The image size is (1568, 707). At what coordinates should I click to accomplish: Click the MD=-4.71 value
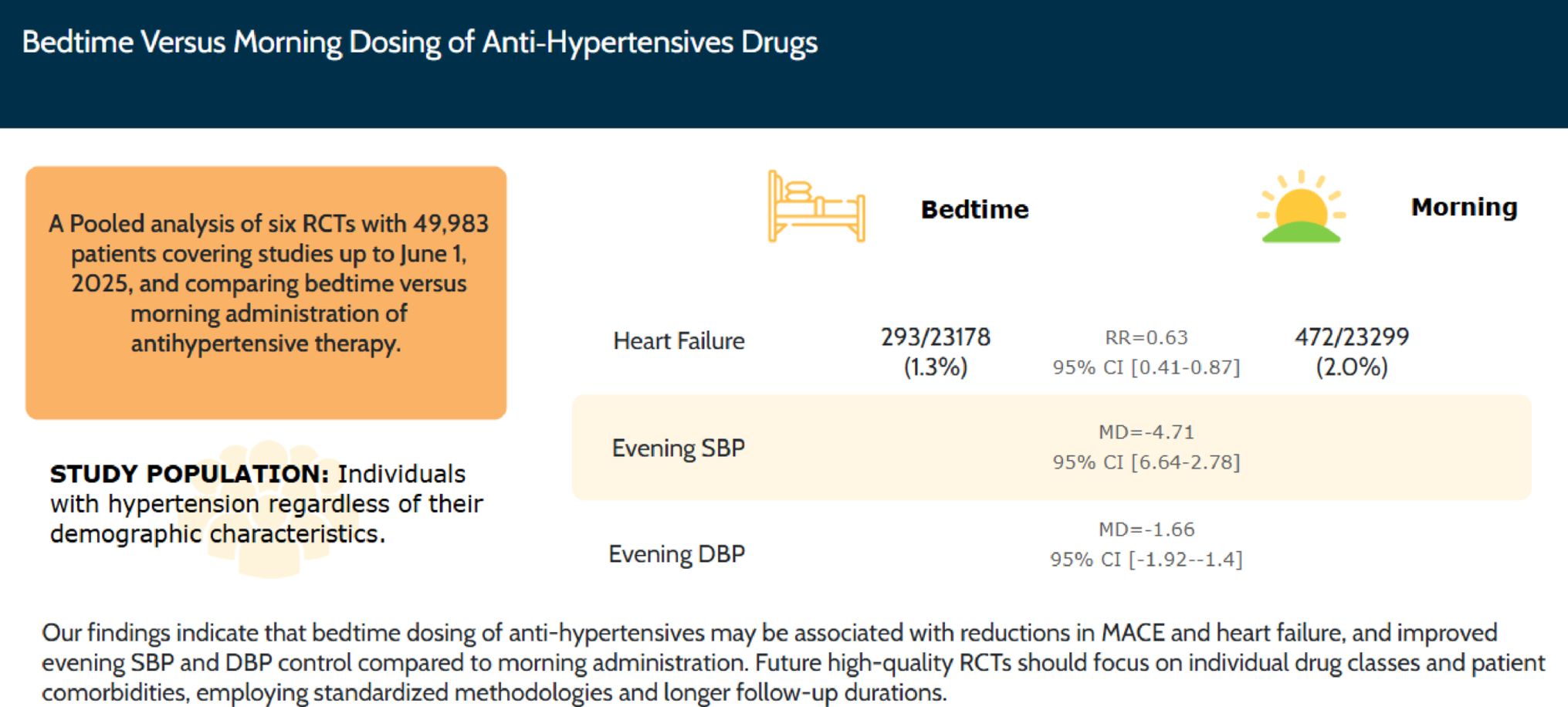pyautogui.click(x=1146, y=432)
